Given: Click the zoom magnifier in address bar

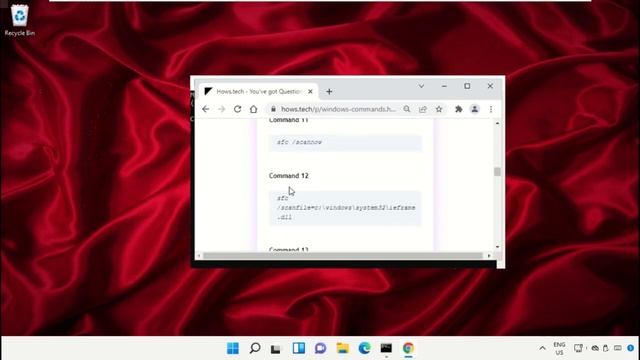Looking at the screenshot, I should tap(407, 109).
